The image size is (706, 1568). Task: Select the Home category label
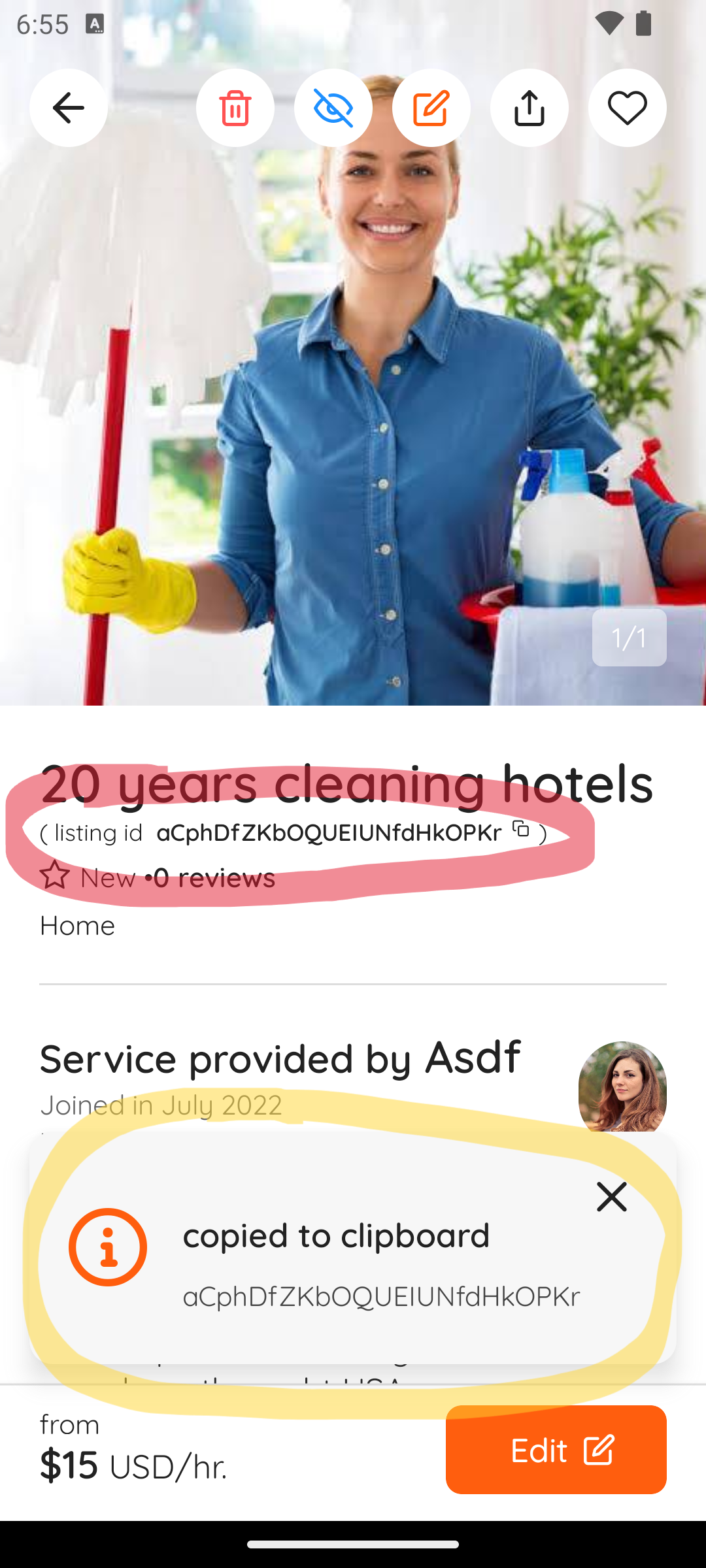click(77, 925)
